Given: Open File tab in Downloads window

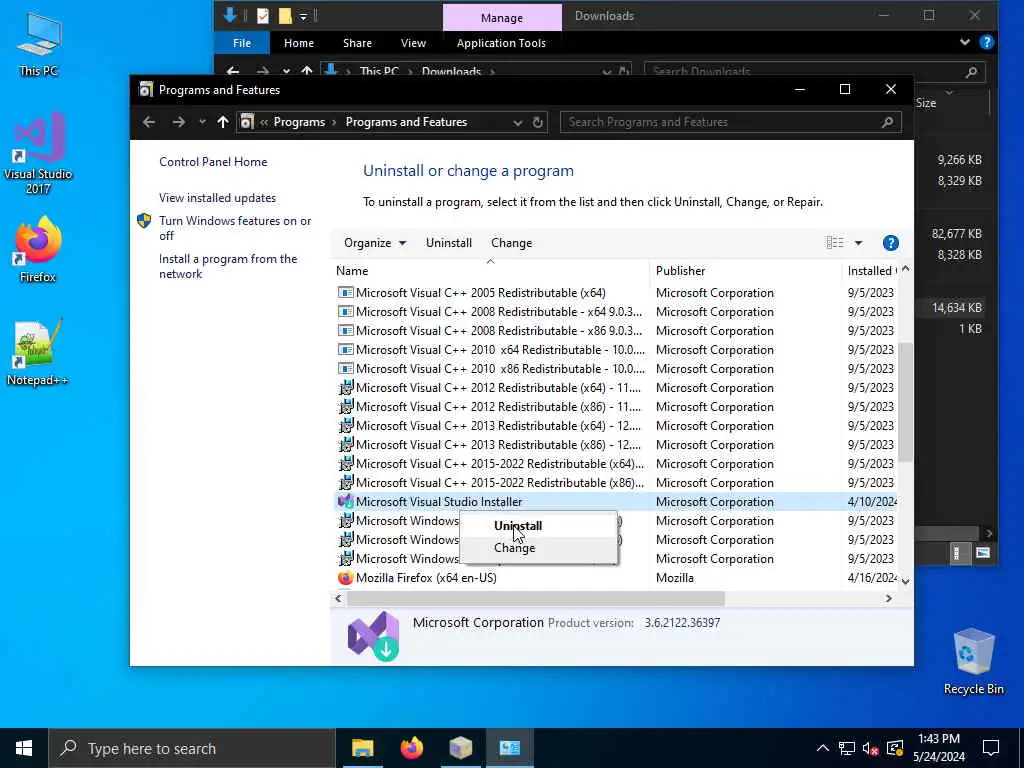Looking at the screenshot, I should click(x=242, y=43).
